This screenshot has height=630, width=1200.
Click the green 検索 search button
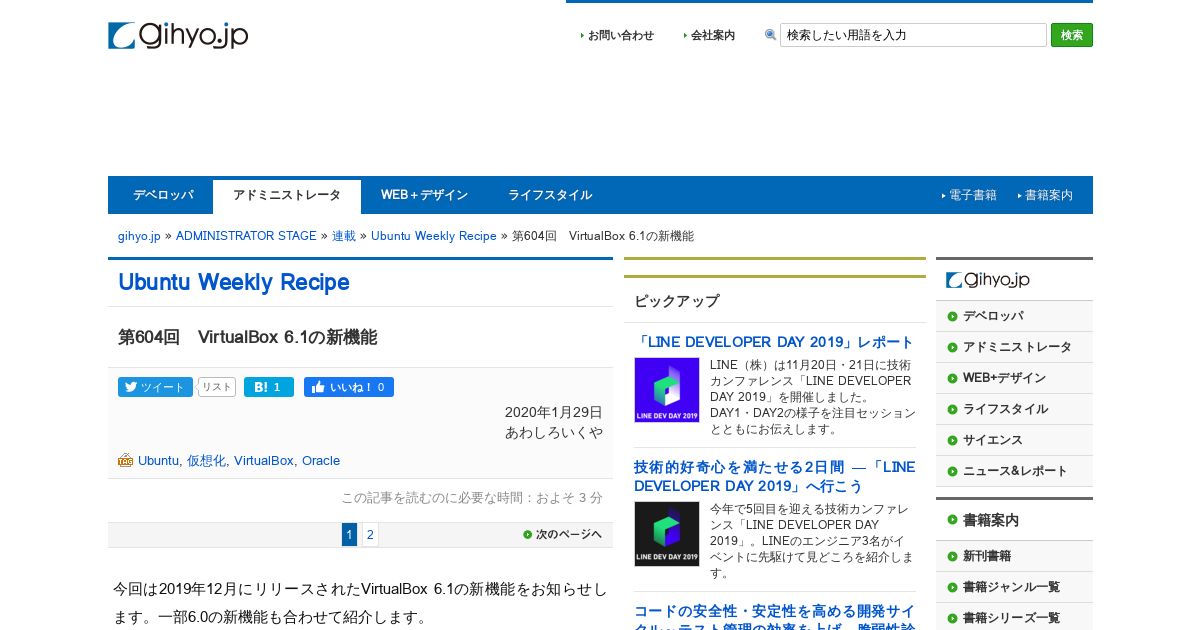(x=1072, y=35)
